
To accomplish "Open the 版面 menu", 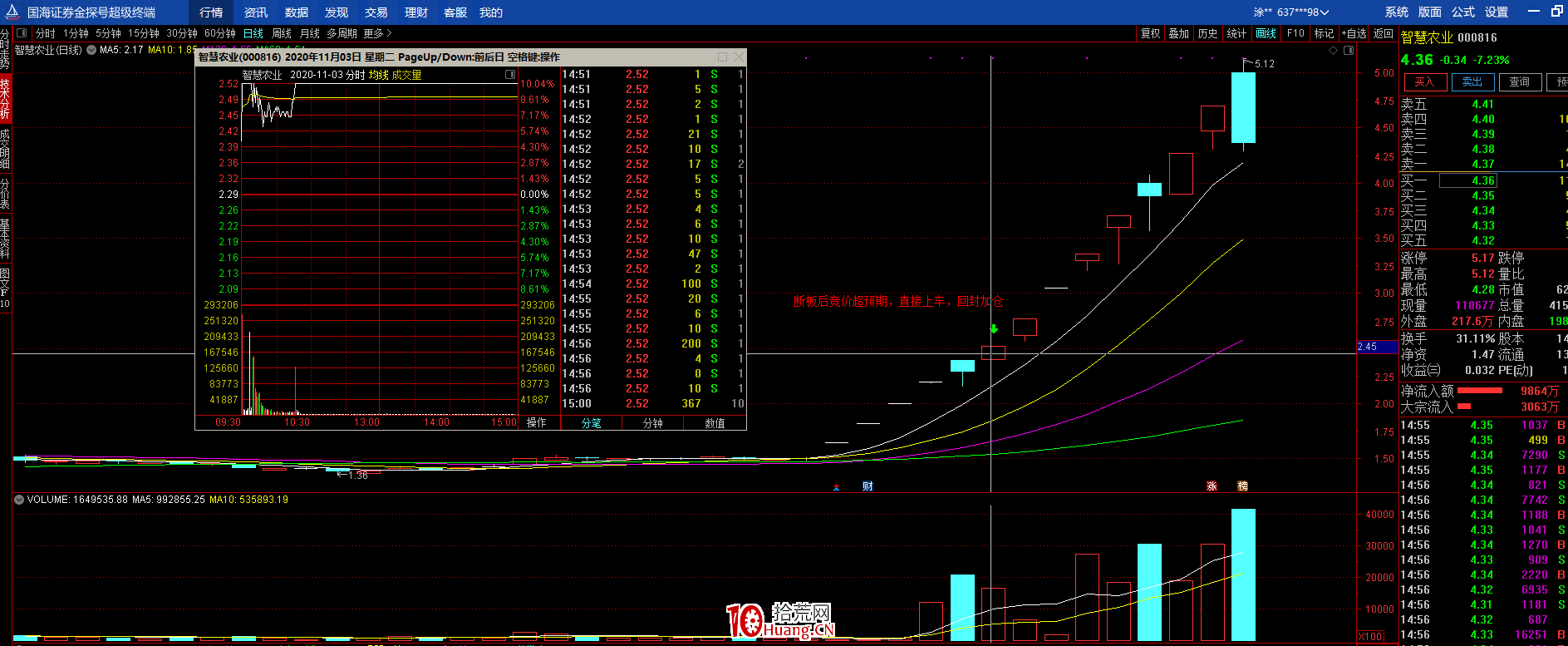I will point(1430,12).
